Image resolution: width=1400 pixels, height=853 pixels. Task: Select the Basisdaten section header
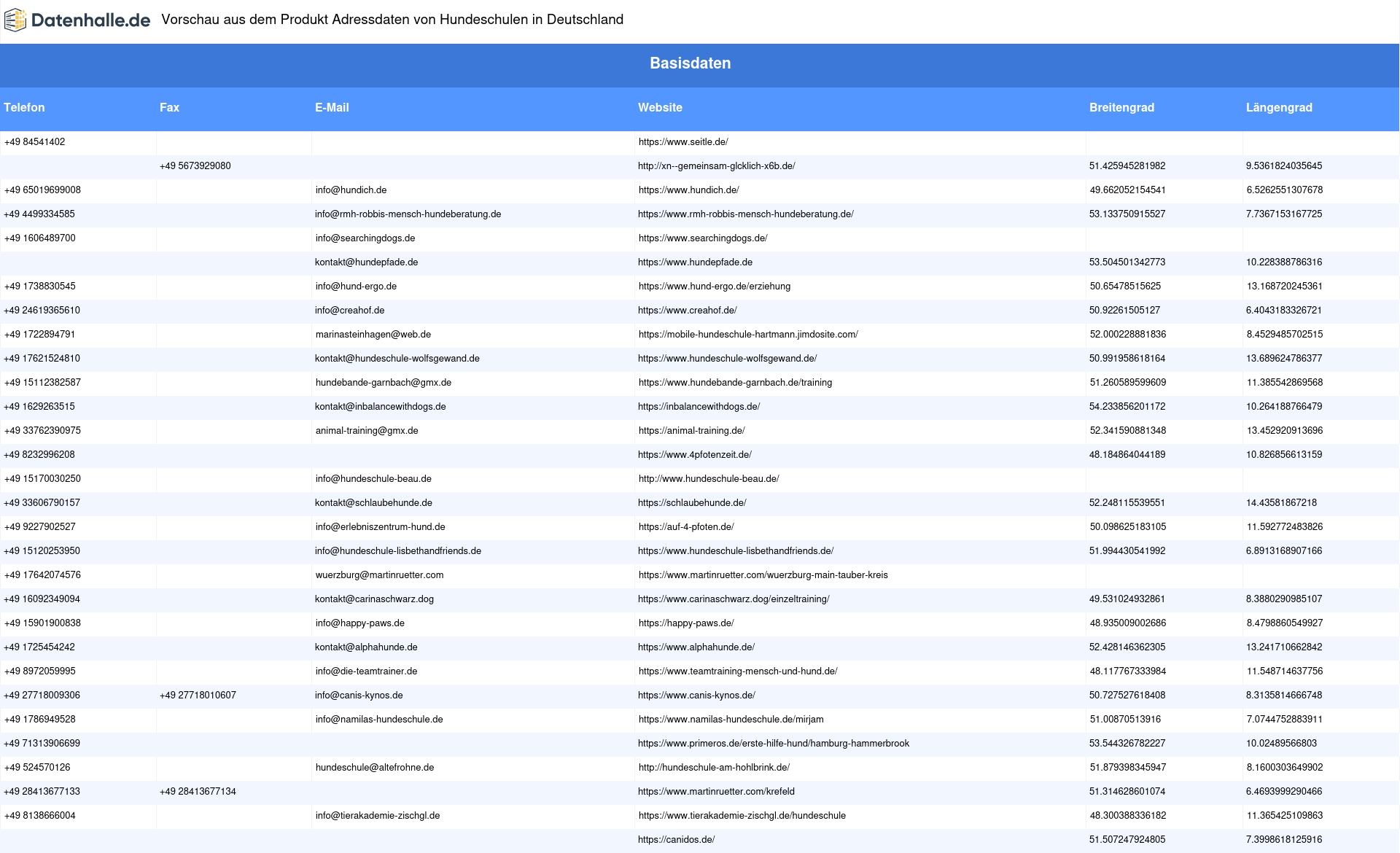pyautogui.click(x=691, y=63)
